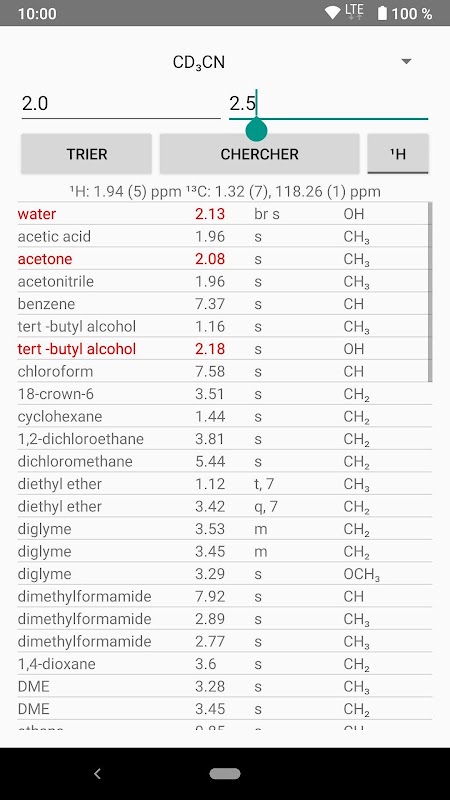Viewport: 450px width, 800px height.
Task: Select the 1,4-dioxane row
Action: tap(224, 664)
